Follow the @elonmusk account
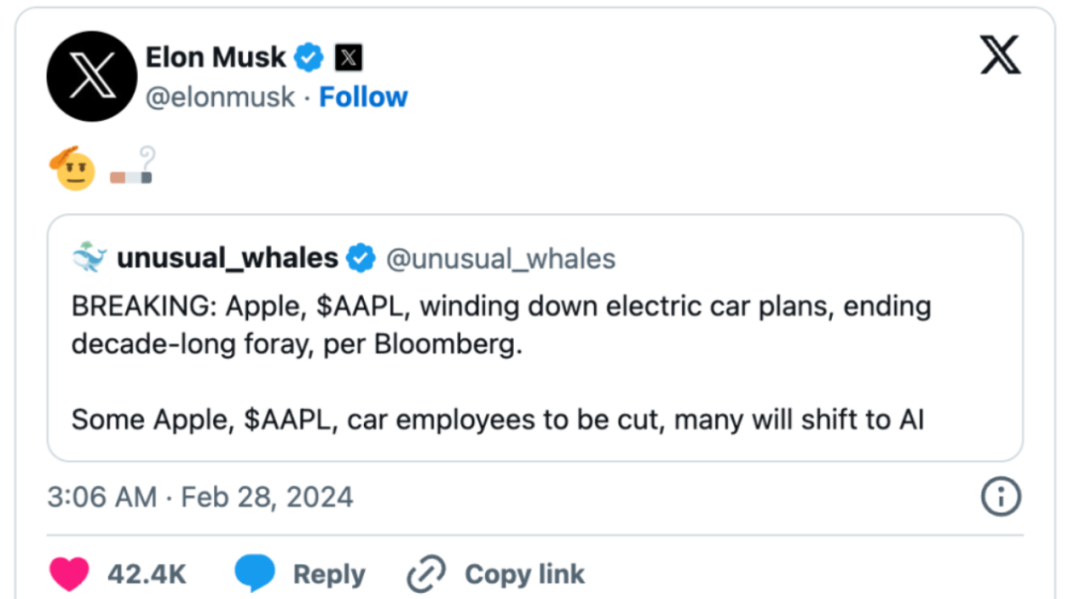This screenshot has width=1080, height=599. coord(363,97)
